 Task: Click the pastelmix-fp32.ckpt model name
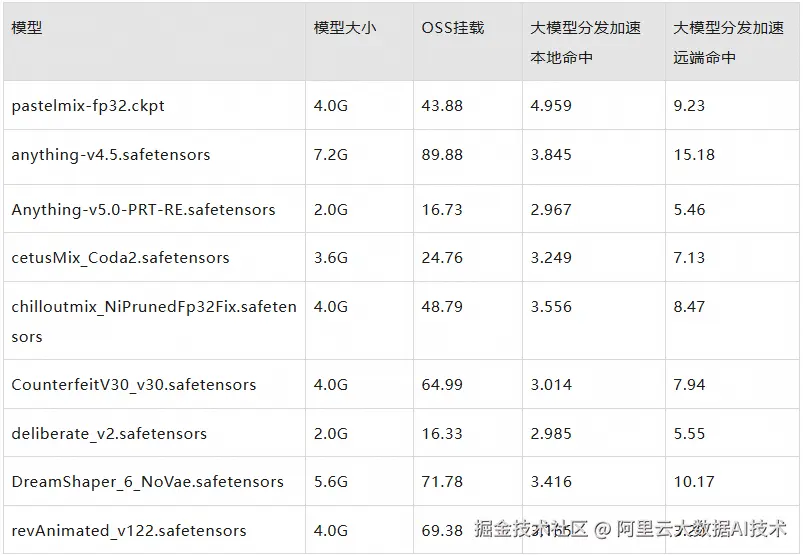(88, 105)
